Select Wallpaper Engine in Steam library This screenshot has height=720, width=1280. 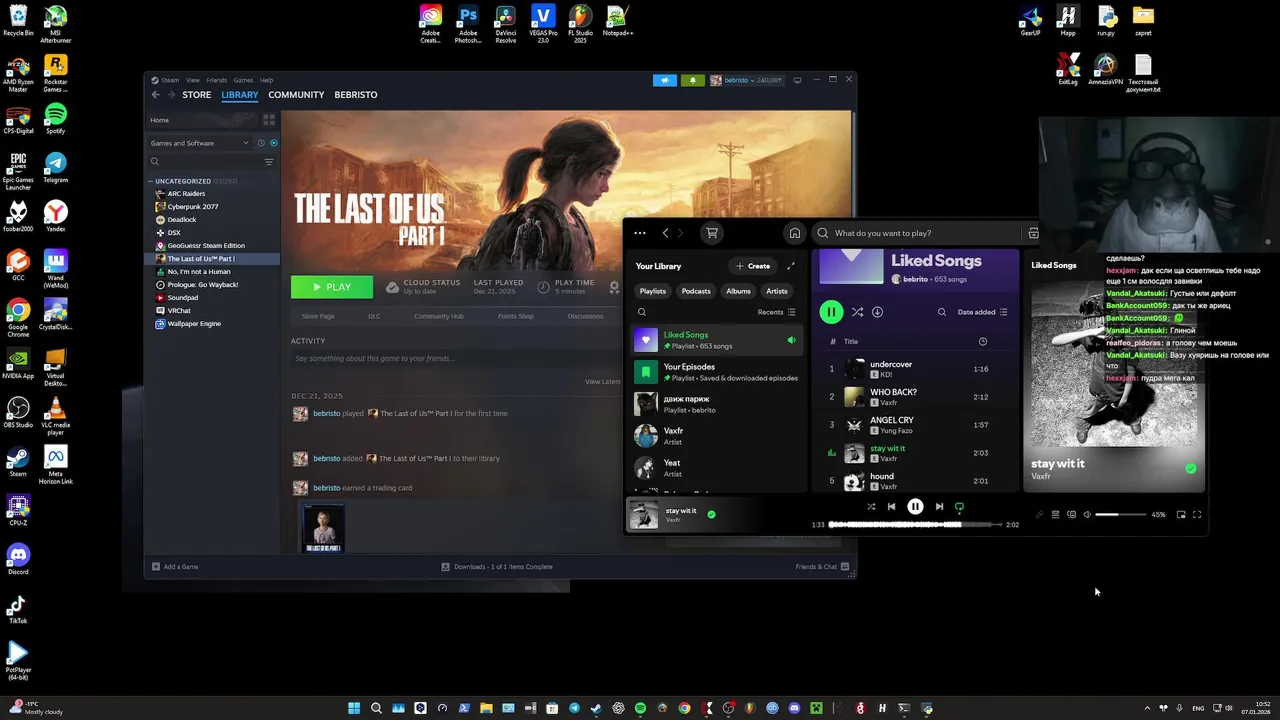pos(194,324)
